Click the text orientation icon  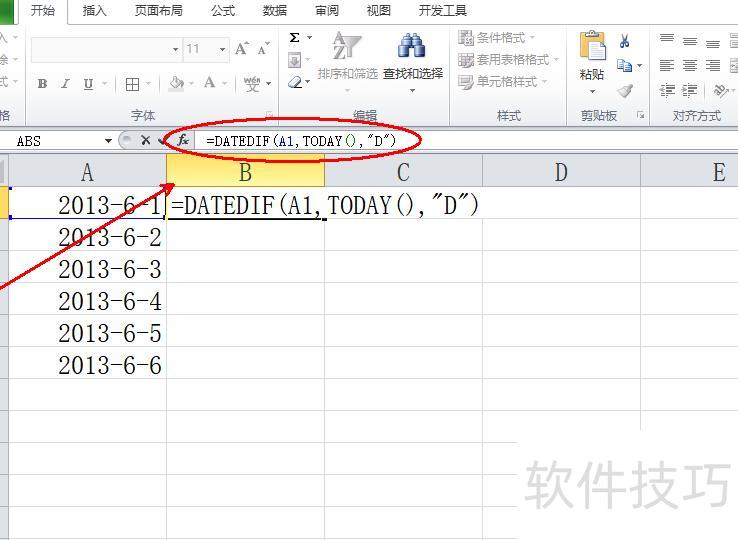pyautogui.click(x=720, y=90)
